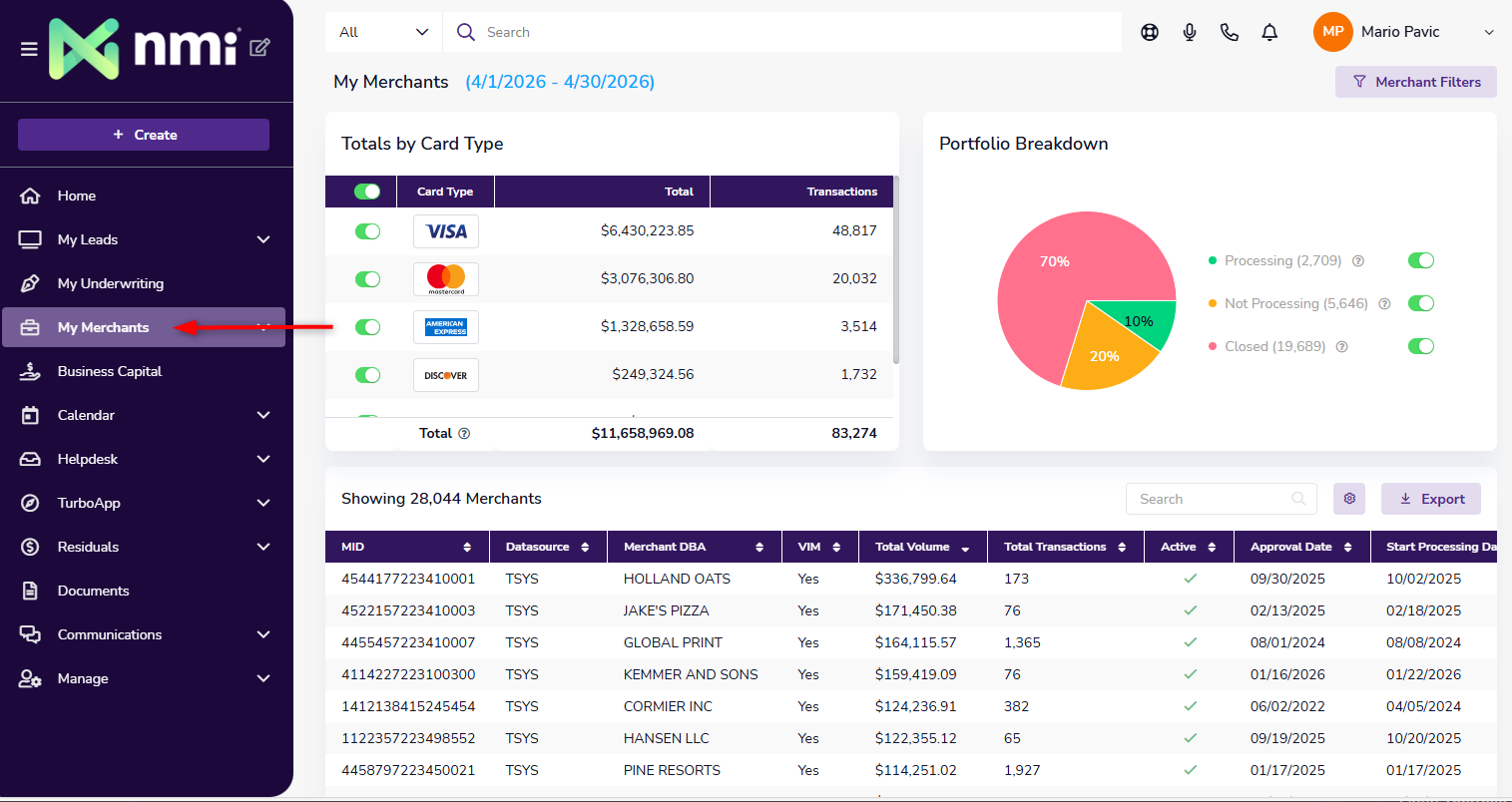Open the All search filter dropdown
Screen dimensions: 1512x802
tap(383, 32)
